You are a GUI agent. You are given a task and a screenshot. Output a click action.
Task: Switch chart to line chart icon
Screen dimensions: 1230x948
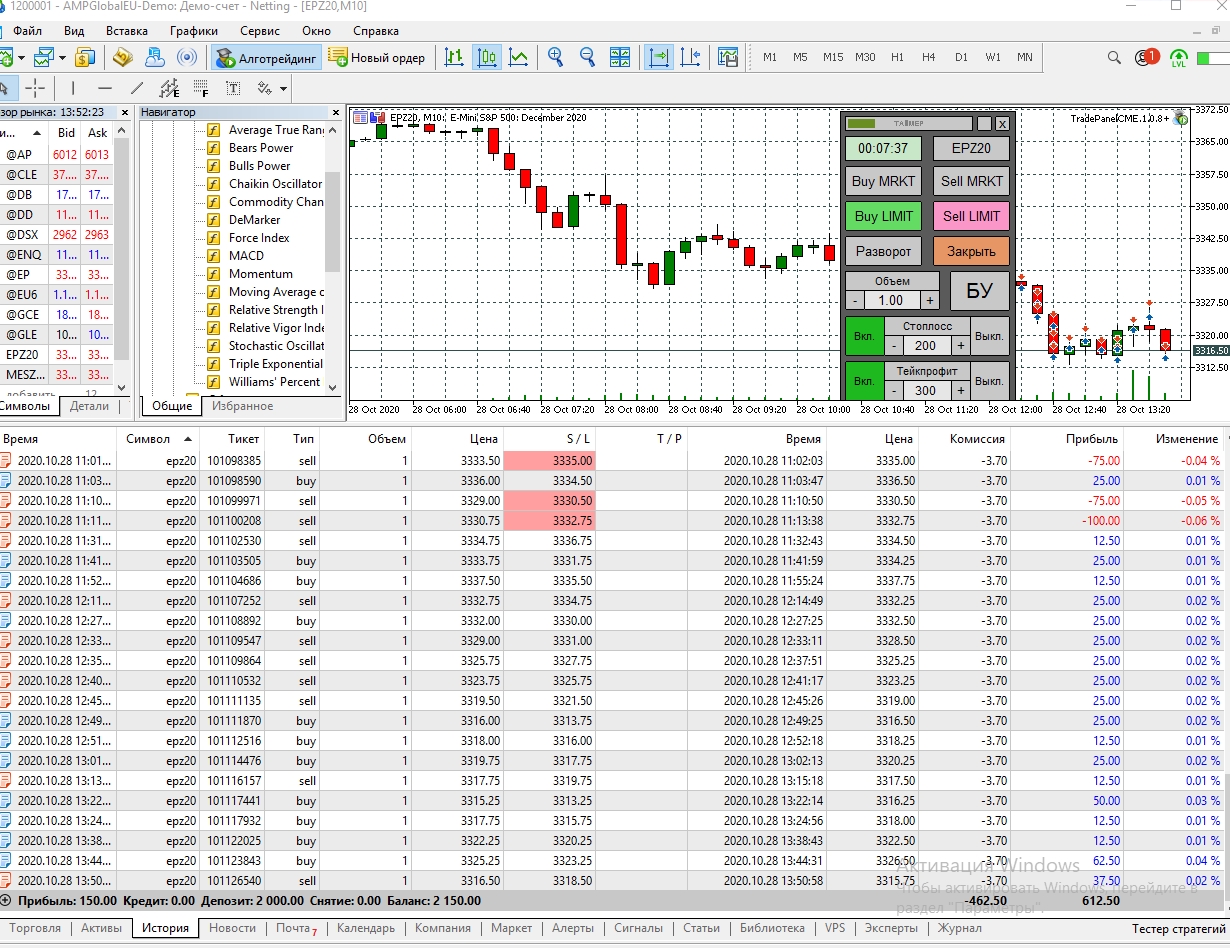pos(519,58)
